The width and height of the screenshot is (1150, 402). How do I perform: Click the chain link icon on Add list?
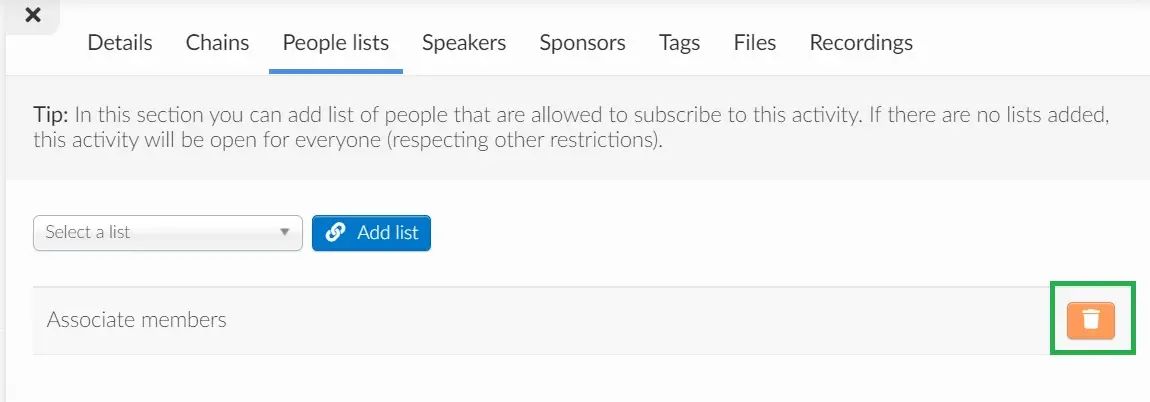[335, 233]
